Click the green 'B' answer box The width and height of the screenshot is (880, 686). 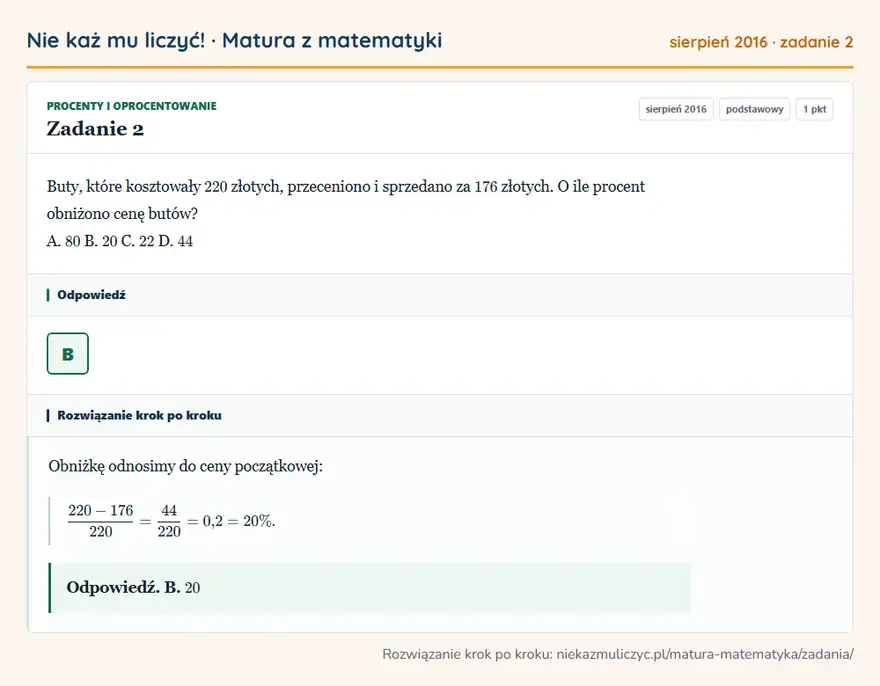pyautogui.click(x=67, y=354)
